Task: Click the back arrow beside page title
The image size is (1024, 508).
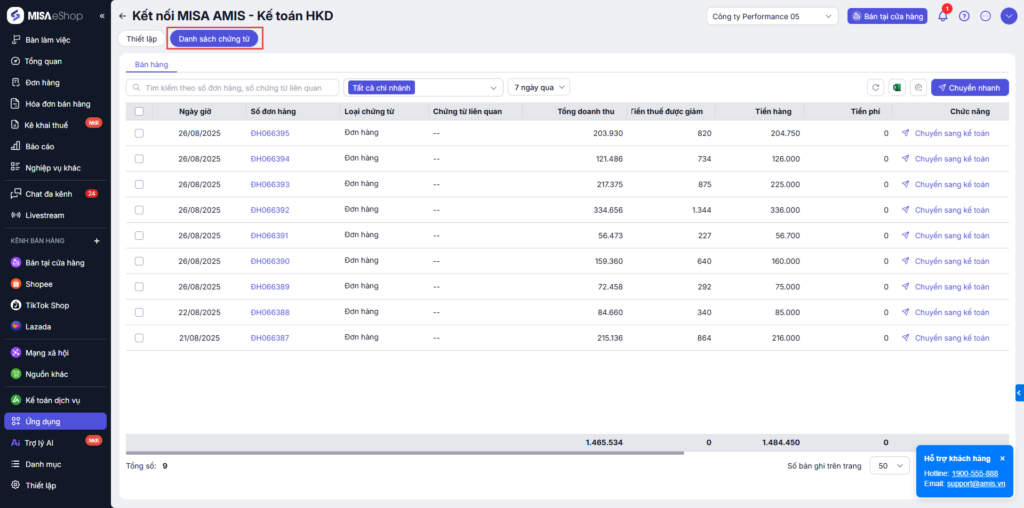Action: (x=122, y=16)
